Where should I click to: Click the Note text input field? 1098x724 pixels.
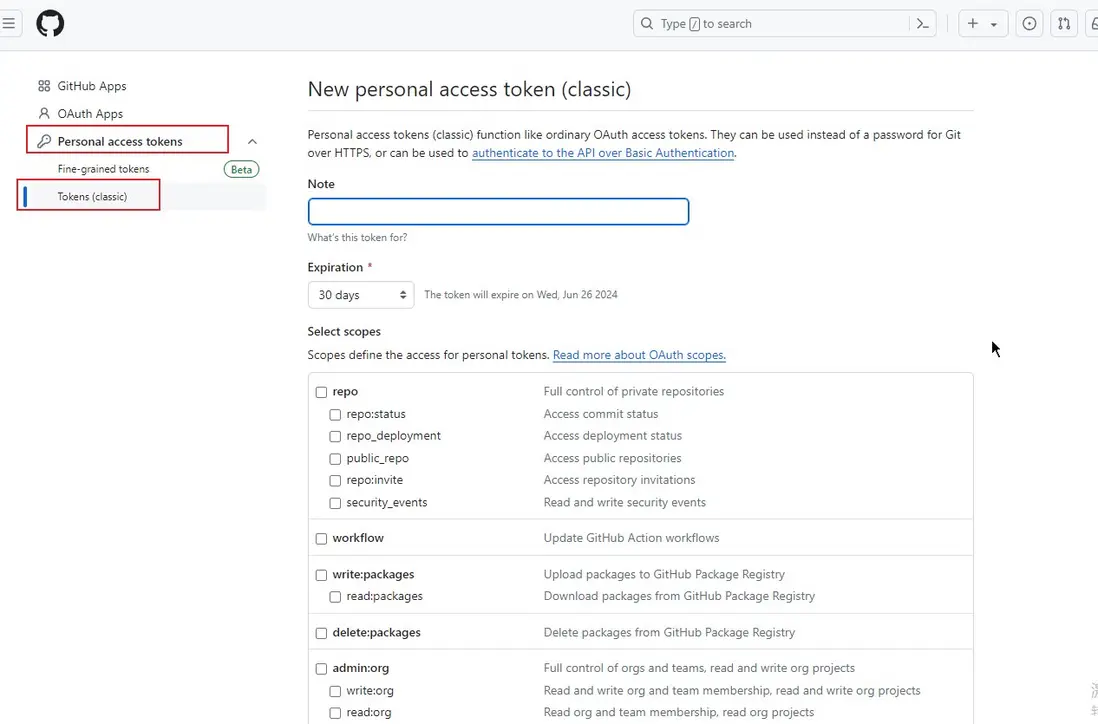[x=498, y=211]
